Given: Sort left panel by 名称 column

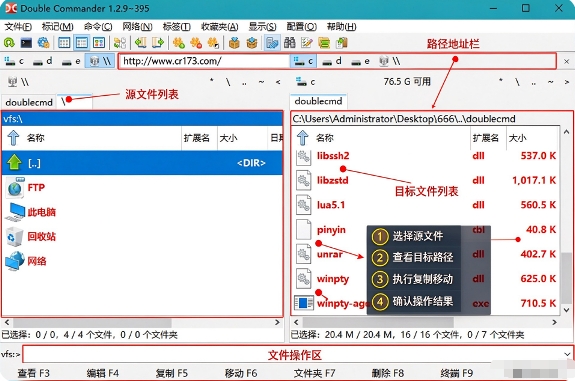Looking at the screenshot, I should (x=36, y=138).
